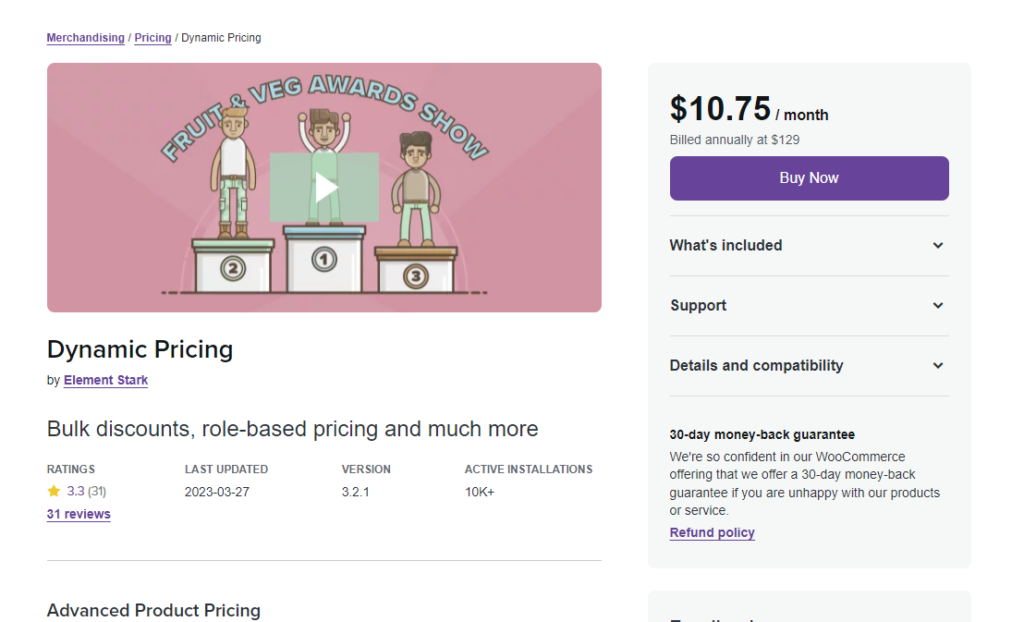Viewport: 1024px width, 622px height.
Task: Expand the What's included section
Action: [x=809, y=246]
